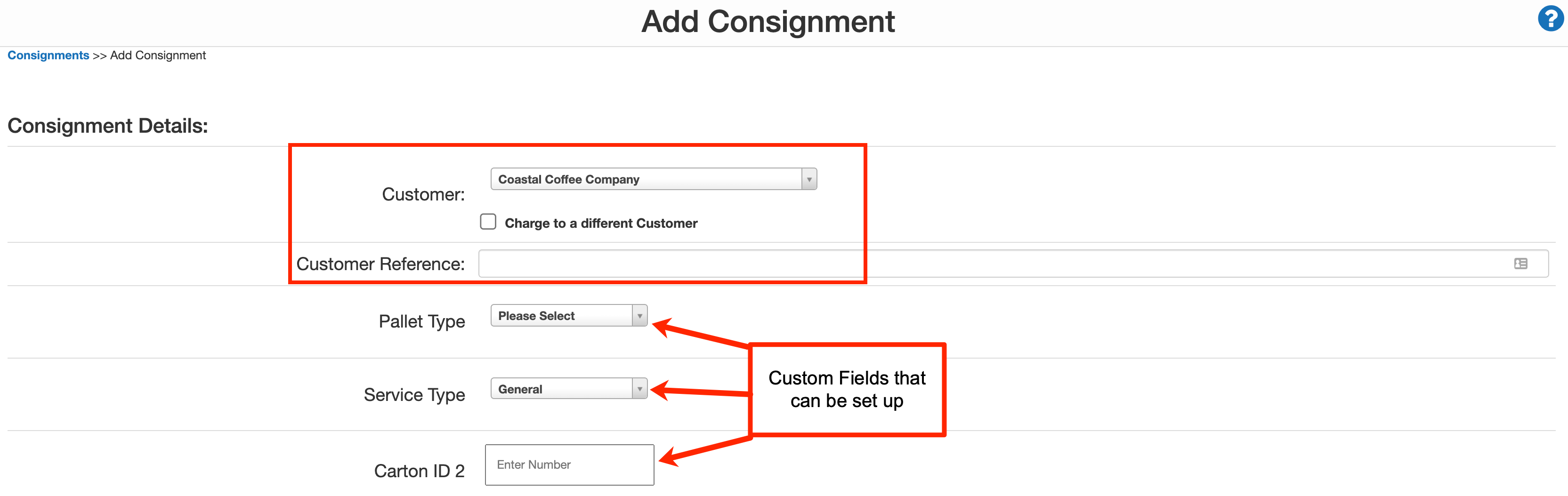
Task: Click the Add Consignment page title
Action: click(x=768, y=22)
